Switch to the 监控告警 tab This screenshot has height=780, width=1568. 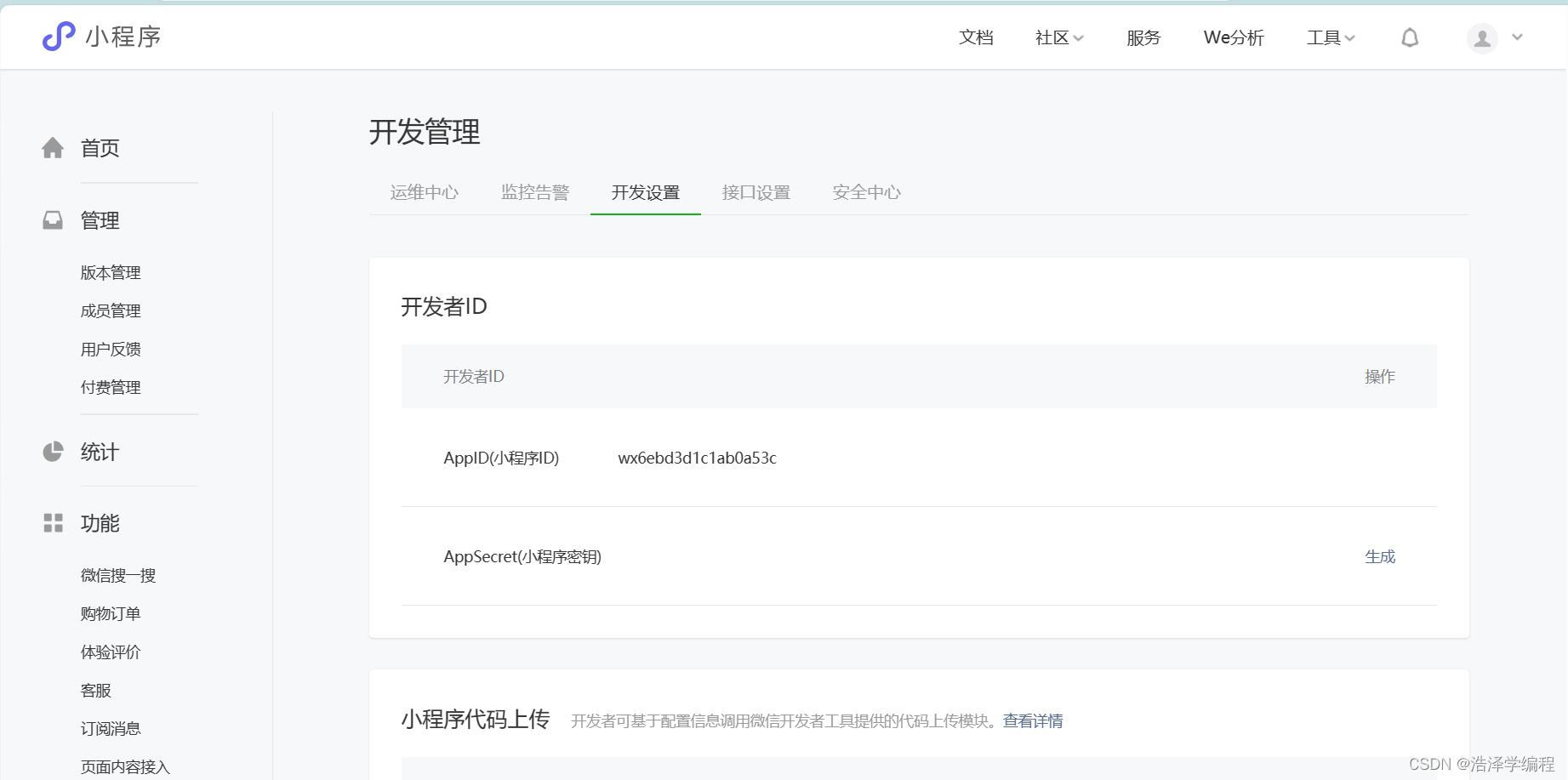tap(535, 192)
